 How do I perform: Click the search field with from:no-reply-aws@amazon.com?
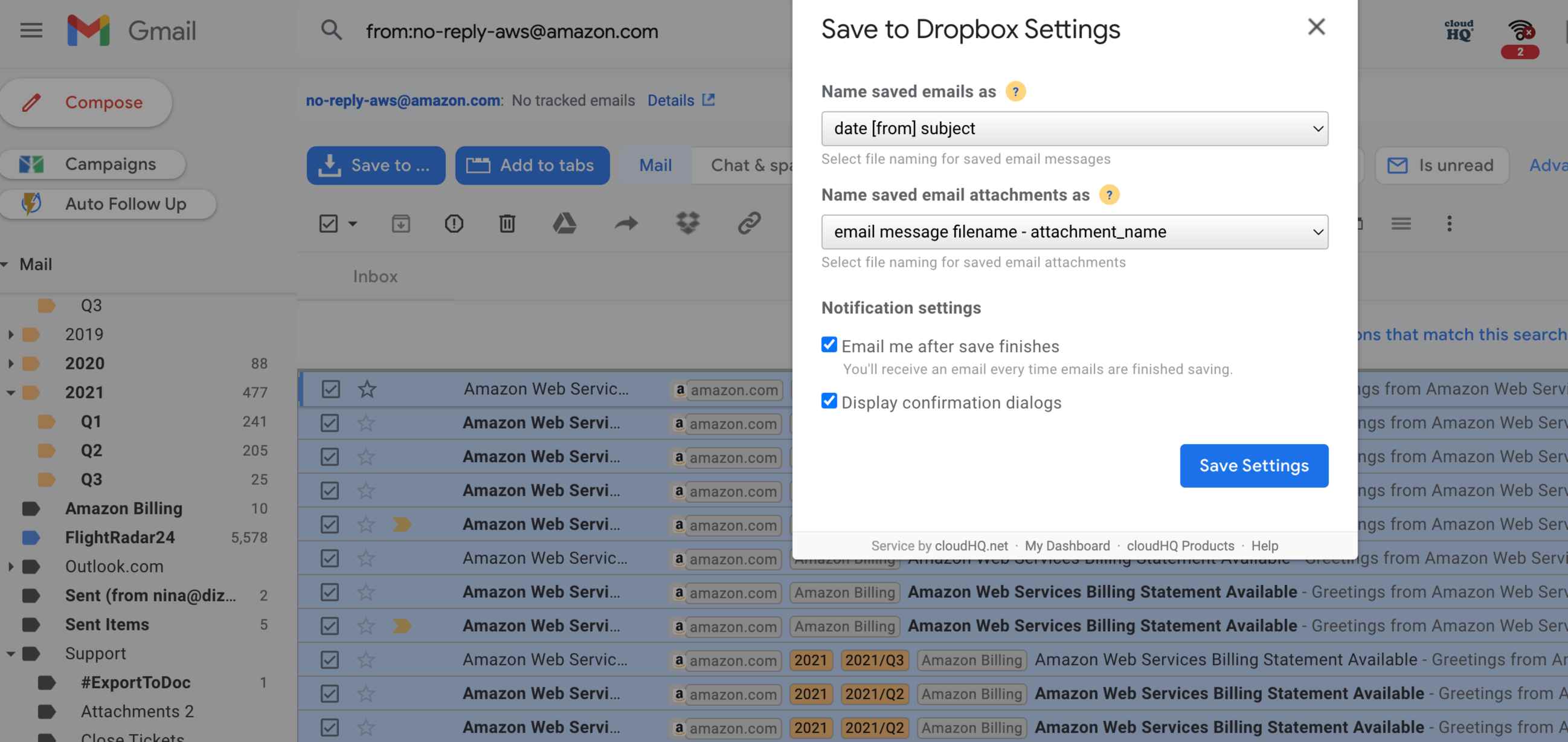pos(512,31)
